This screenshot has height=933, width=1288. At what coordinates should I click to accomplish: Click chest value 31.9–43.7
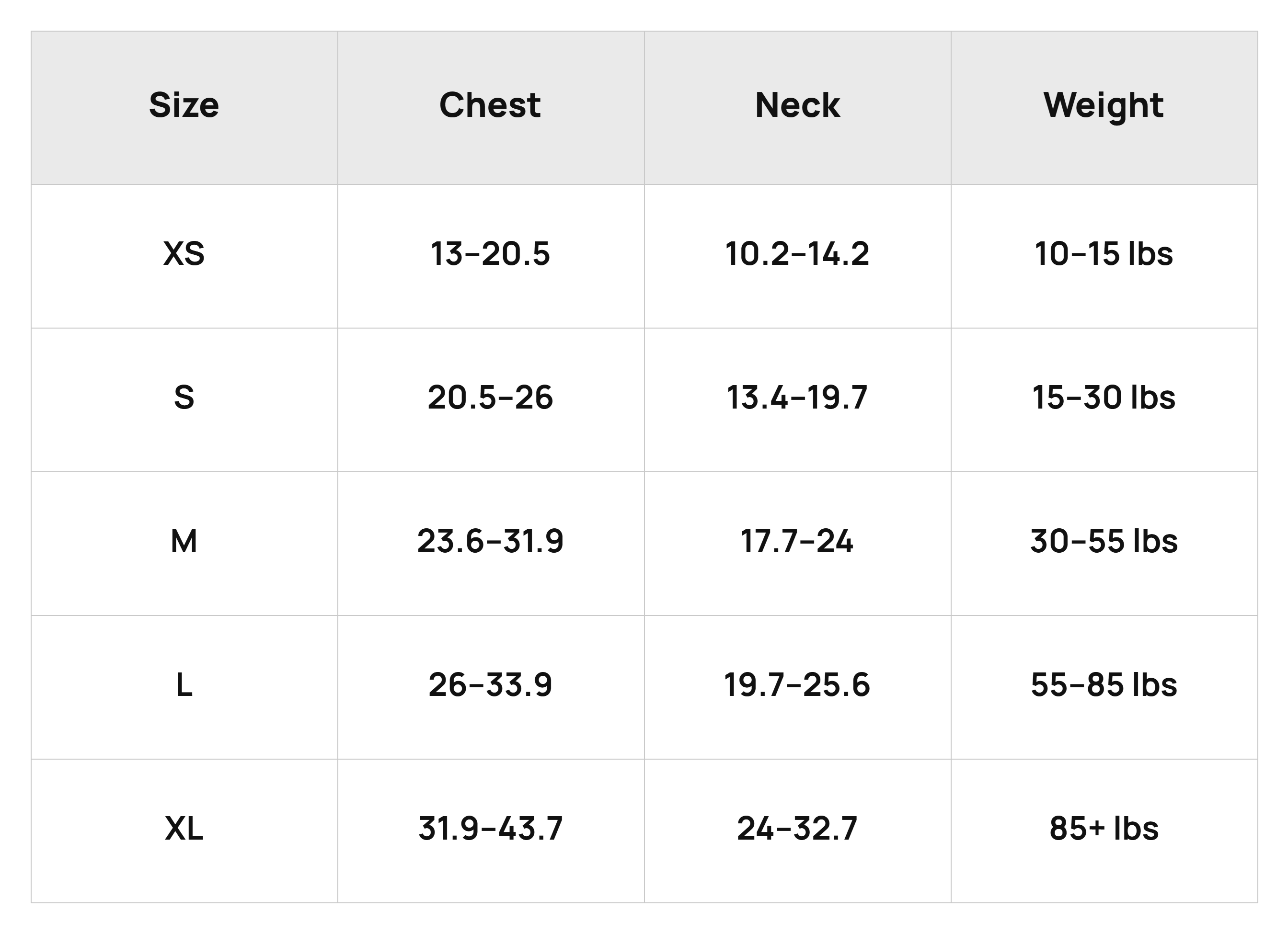tap(490, 828)
